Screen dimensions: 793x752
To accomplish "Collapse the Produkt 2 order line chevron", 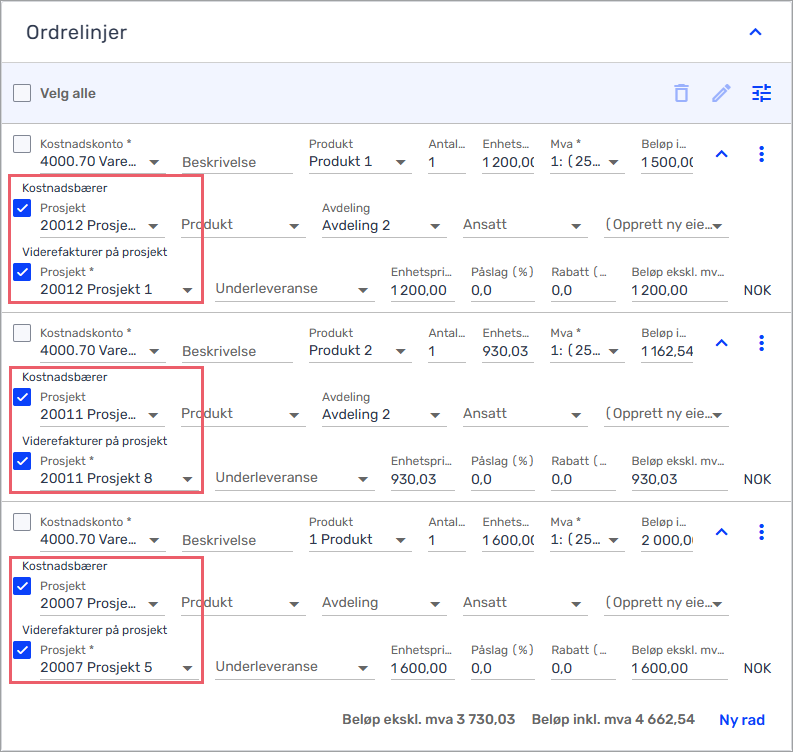I will point(722,343).
